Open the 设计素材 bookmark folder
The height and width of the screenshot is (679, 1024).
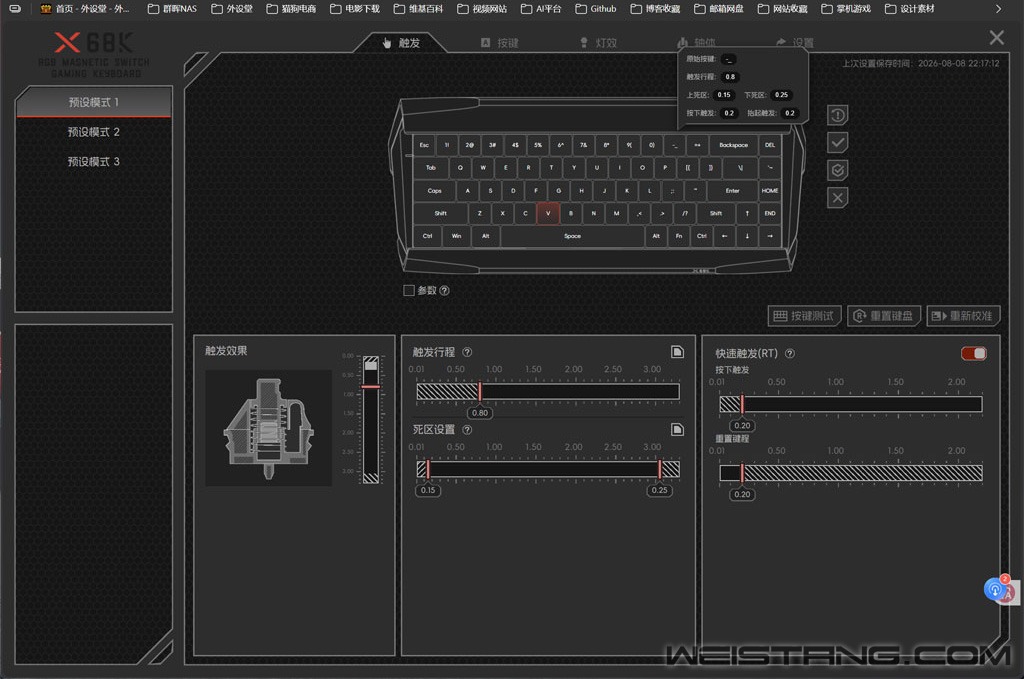click(909, 8)
